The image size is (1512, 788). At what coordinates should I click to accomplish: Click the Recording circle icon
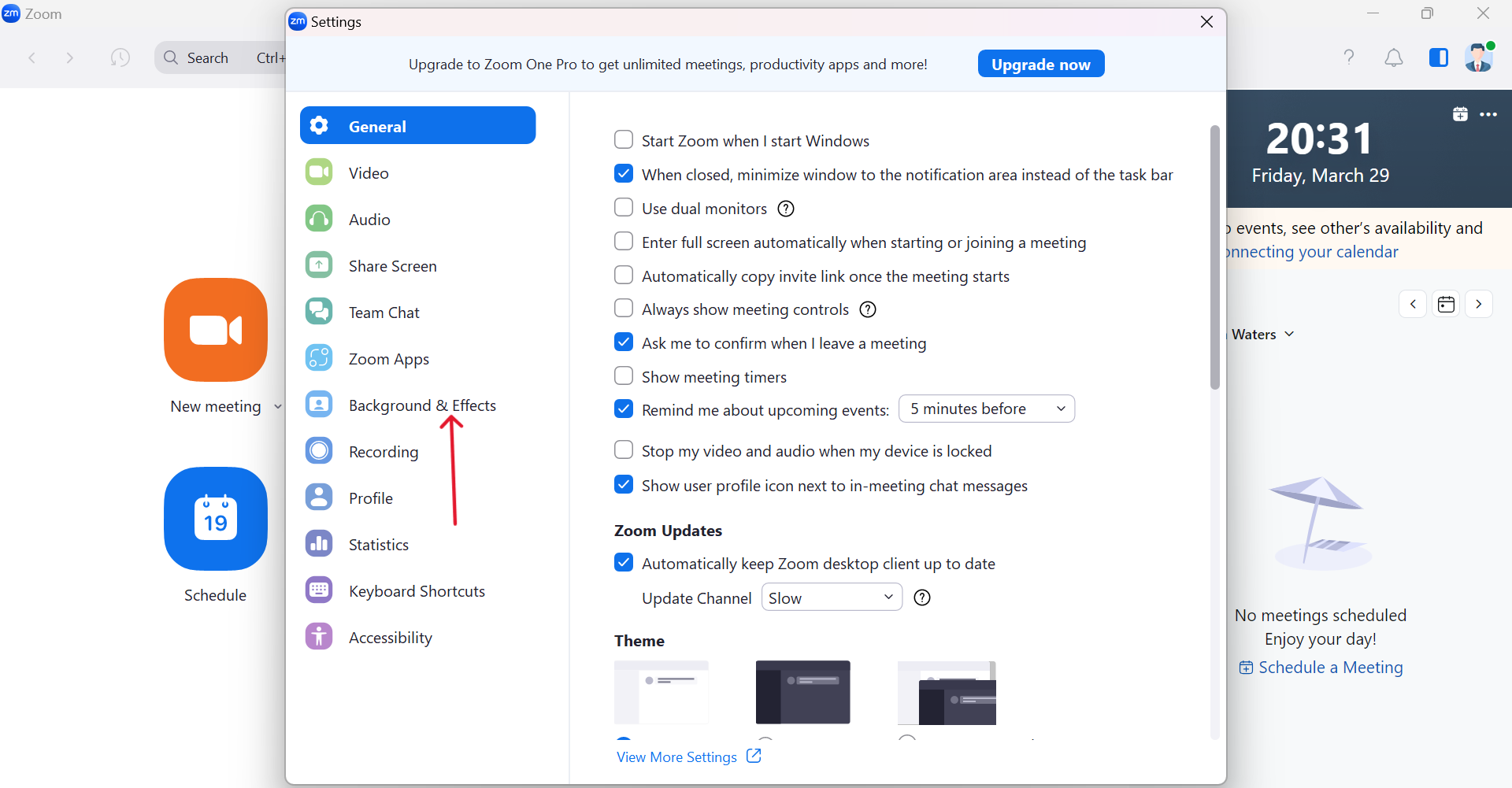click(x=319, y=451)
